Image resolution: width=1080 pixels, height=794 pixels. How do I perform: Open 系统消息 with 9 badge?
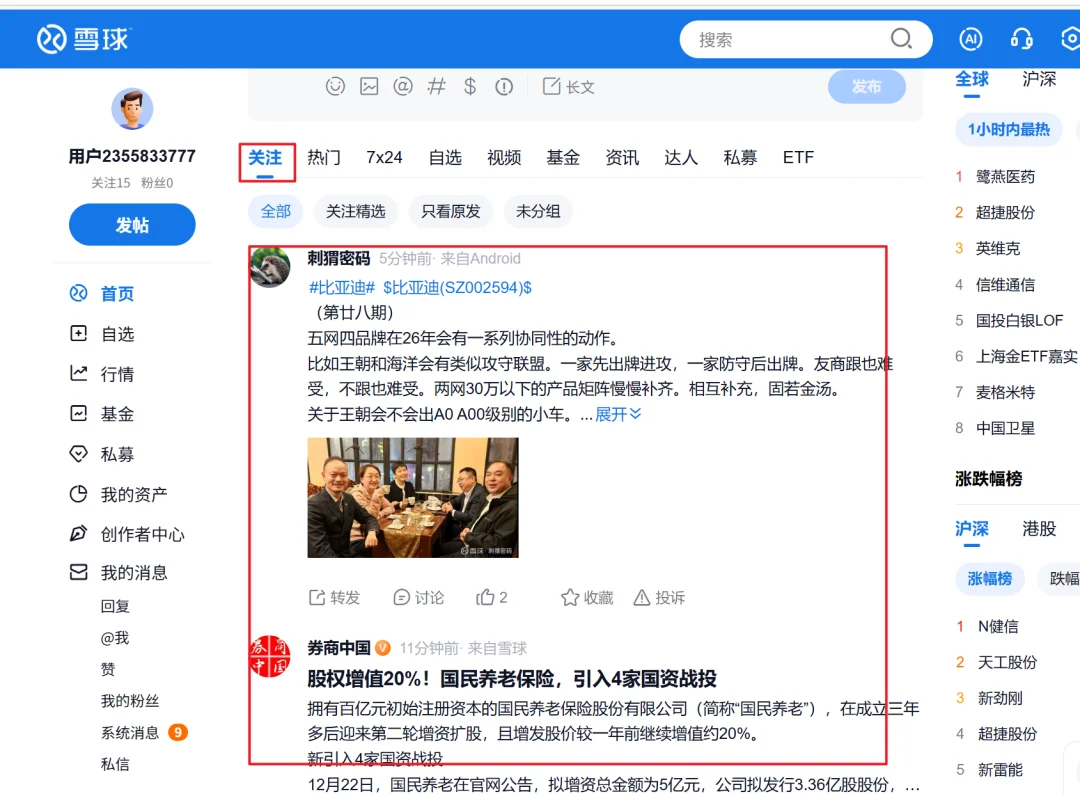click(x=143, y=733)
